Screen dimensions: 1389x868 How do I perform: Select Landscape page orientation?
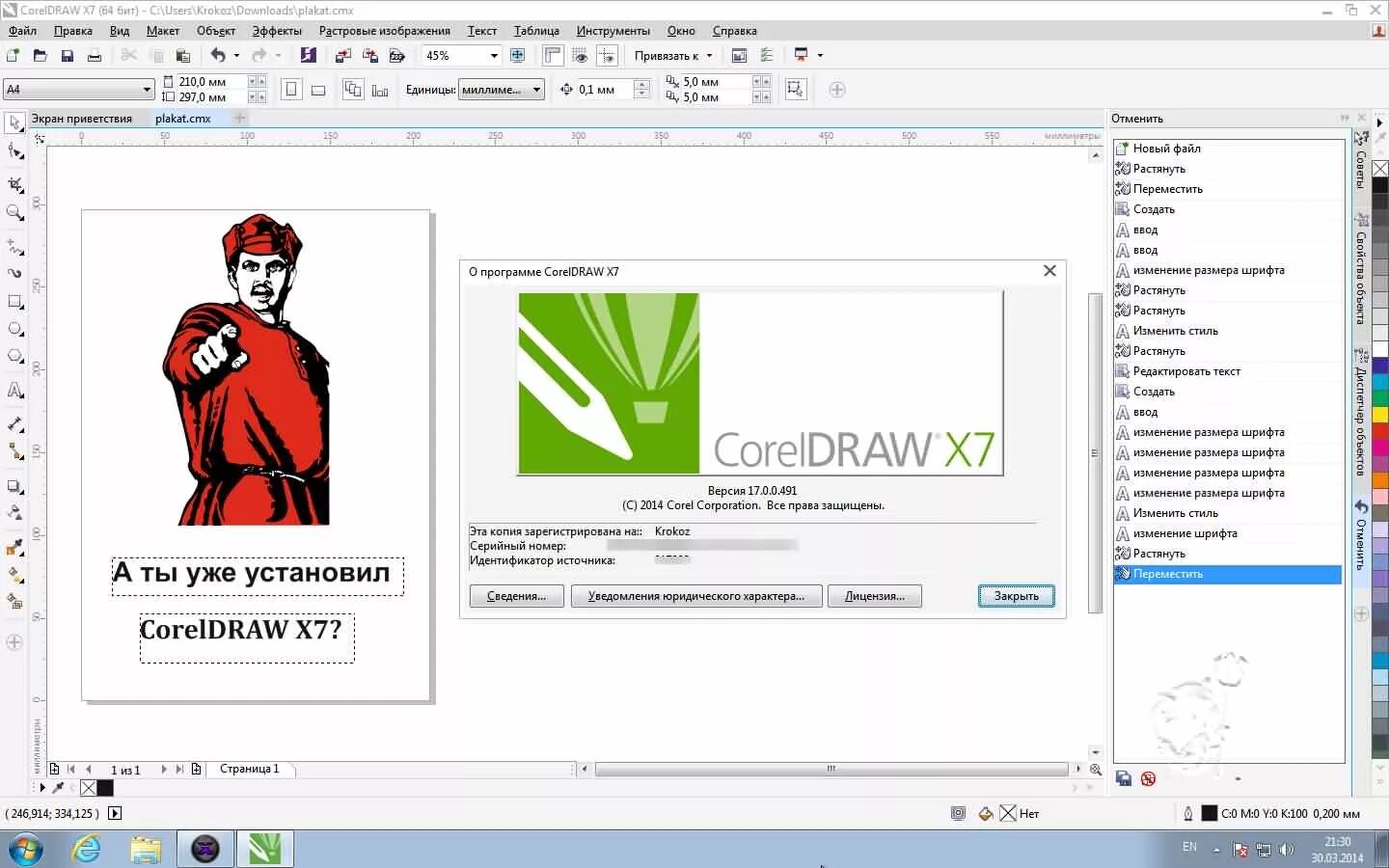coord(318,90)
